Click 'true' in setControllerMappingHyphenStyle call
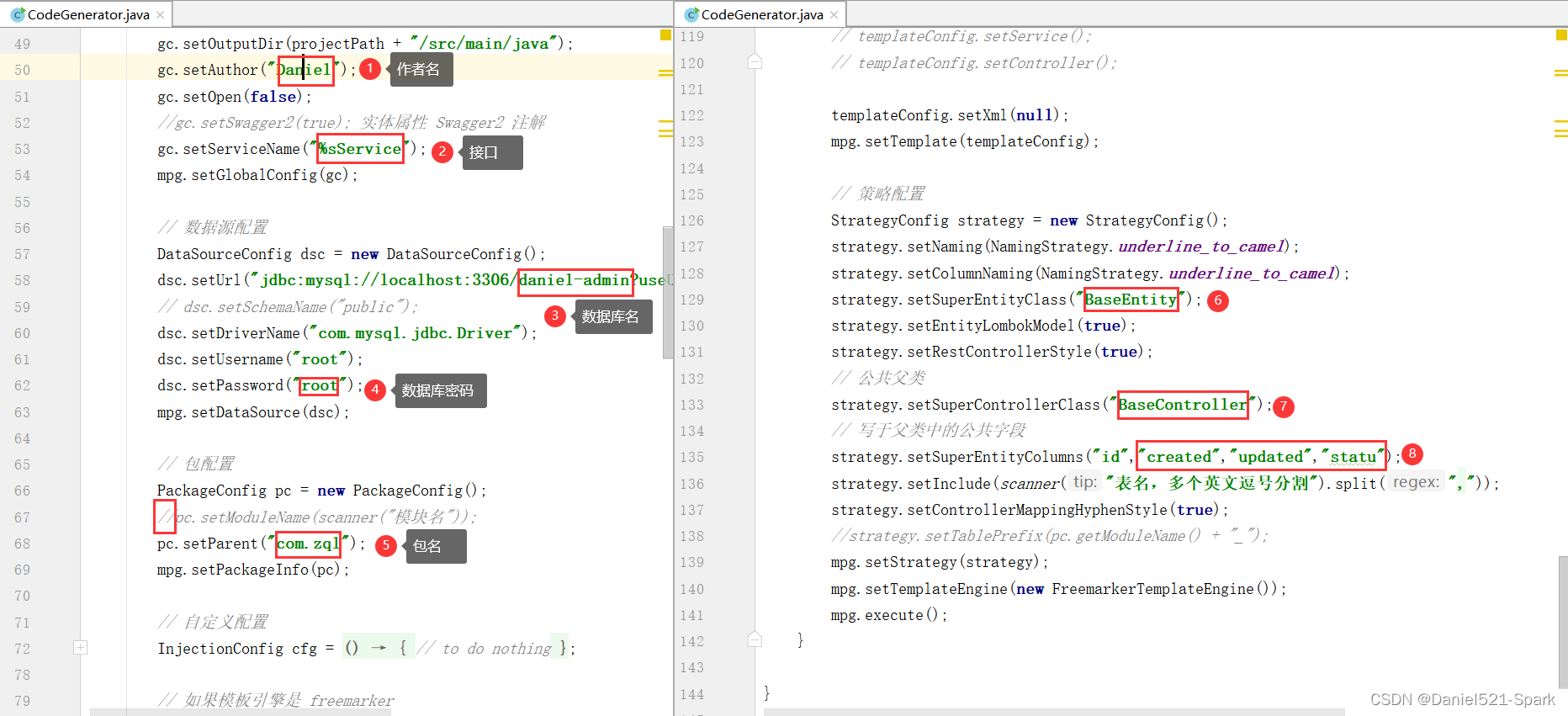The height and width of the screenshot is (716, 1568). click(x=1195, y=510)
